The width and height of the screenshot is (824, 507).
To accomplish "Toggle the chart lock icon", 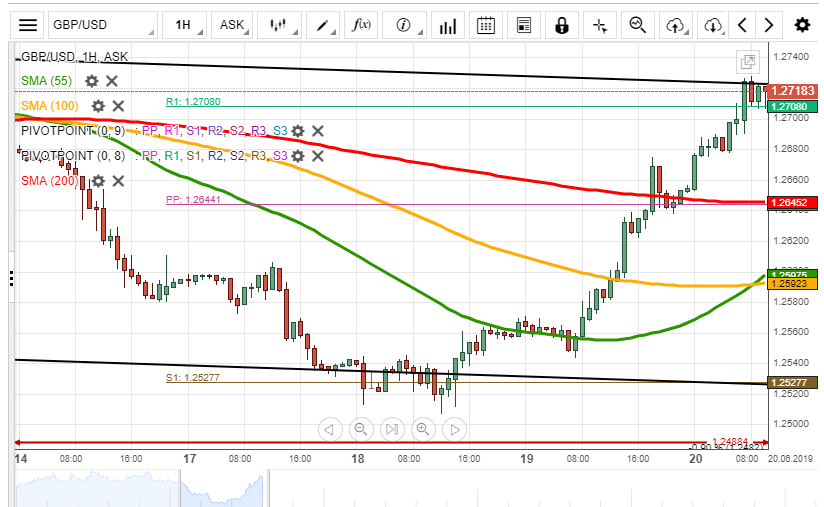I will point(562,25).
